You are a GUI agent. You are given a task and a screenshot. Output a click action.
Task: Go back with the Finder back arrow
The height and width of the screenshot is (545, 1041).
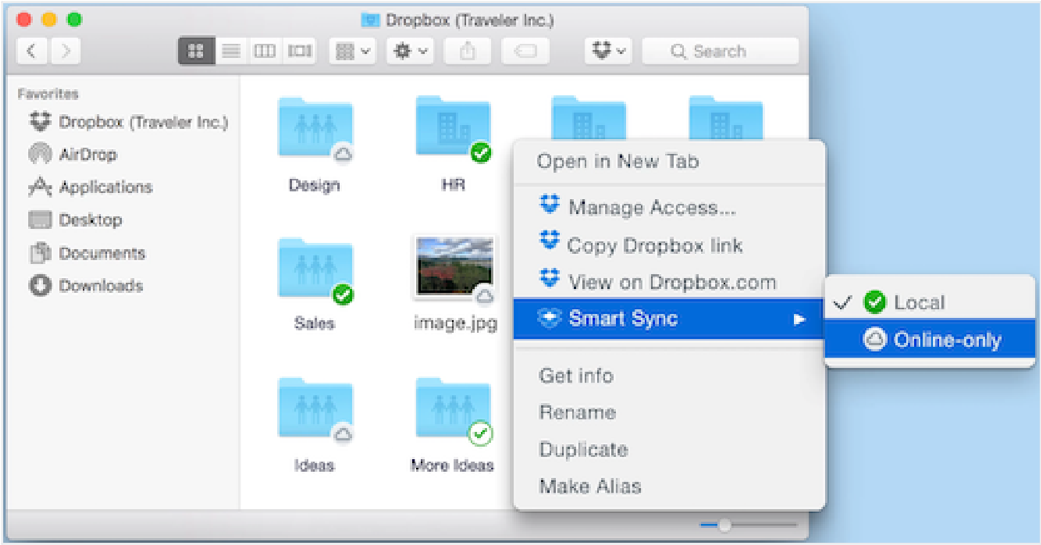click(x=31, y=51)
